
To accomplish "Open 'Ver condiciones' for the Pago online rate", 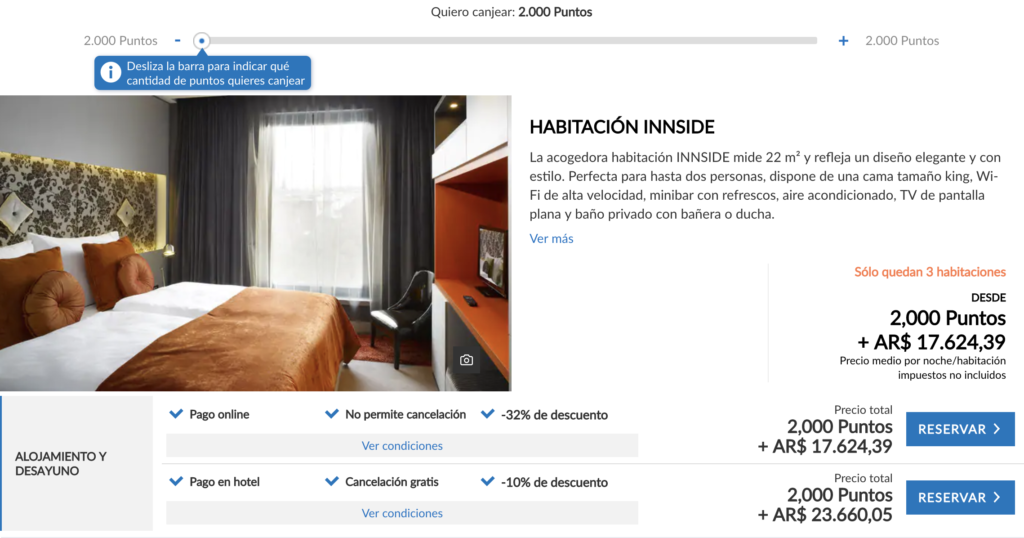I will coord(402,445).
